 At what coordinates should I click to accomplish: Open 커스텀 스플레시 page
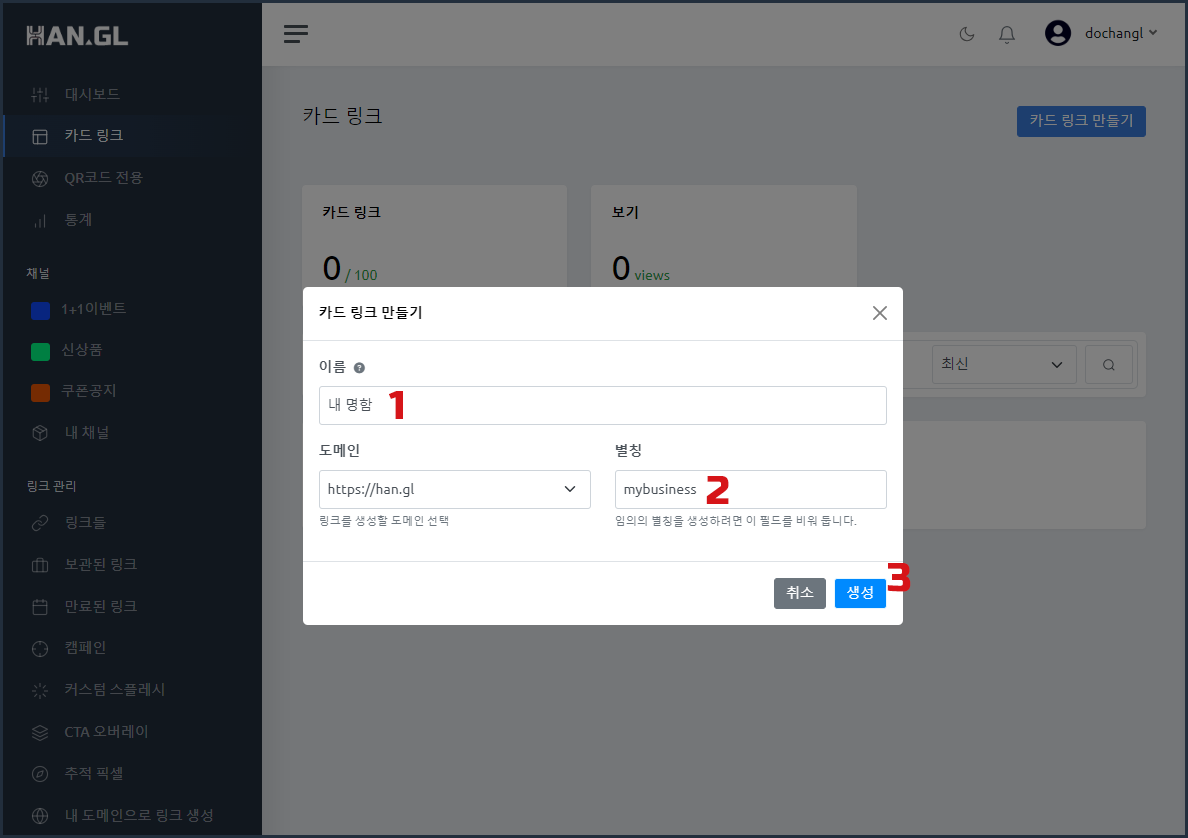[114, 689]
